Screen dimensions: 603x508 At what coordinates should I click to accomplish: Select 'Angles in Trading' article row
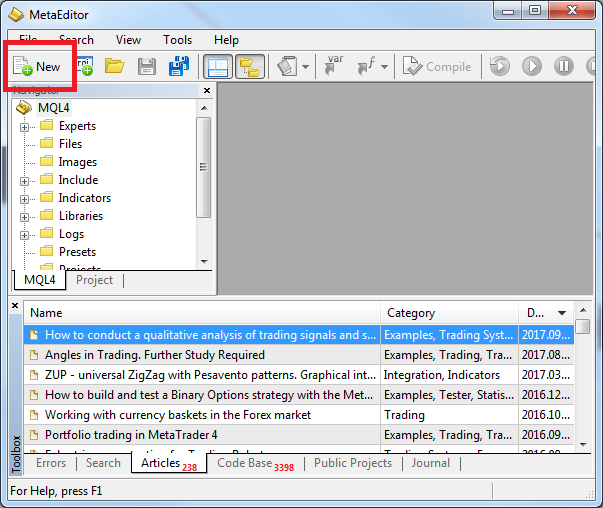click(x=299, y=355)
